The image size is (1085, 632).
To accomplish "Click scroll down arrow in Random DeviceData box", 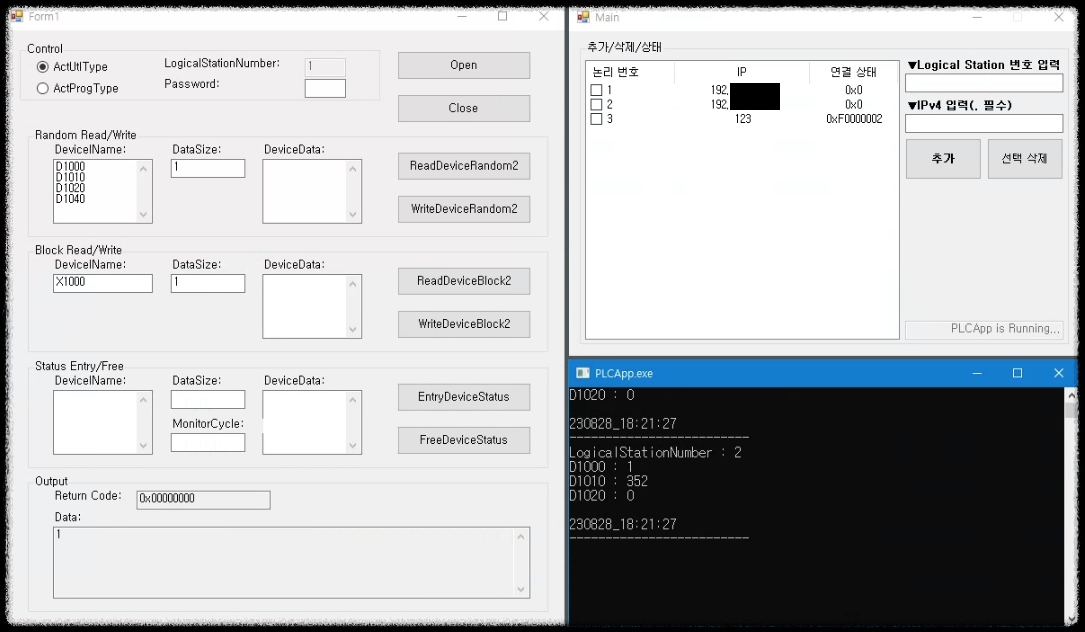I will [353, 215].
